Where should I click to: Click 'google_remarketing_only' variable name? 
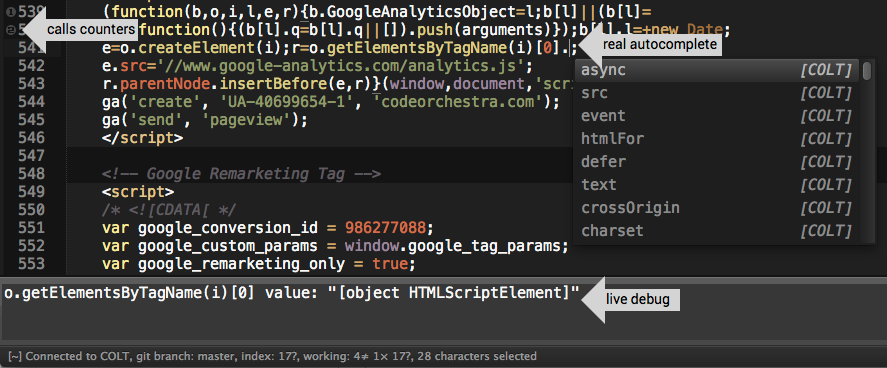click(x=242, y=264)
